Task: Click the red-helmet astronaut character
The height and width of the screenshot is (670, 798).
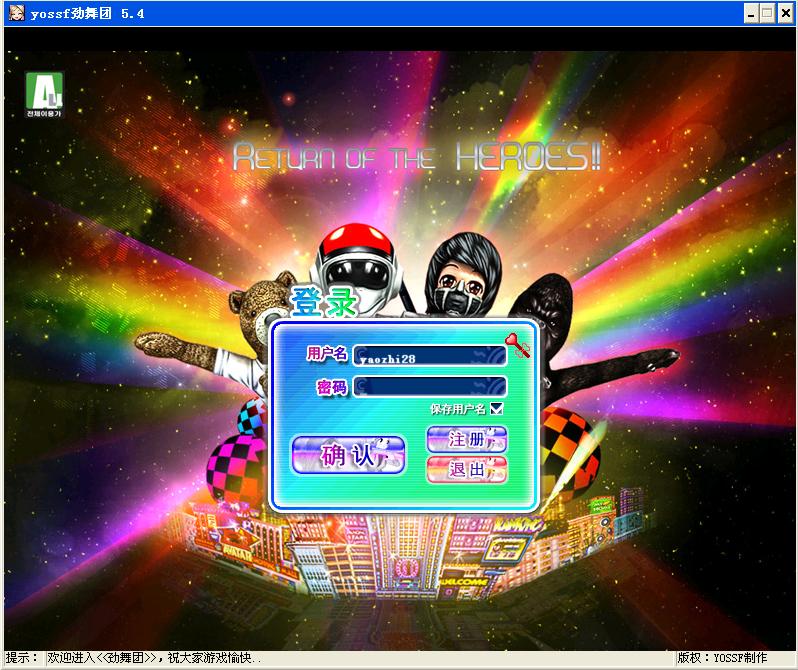Action: point(357,263)
